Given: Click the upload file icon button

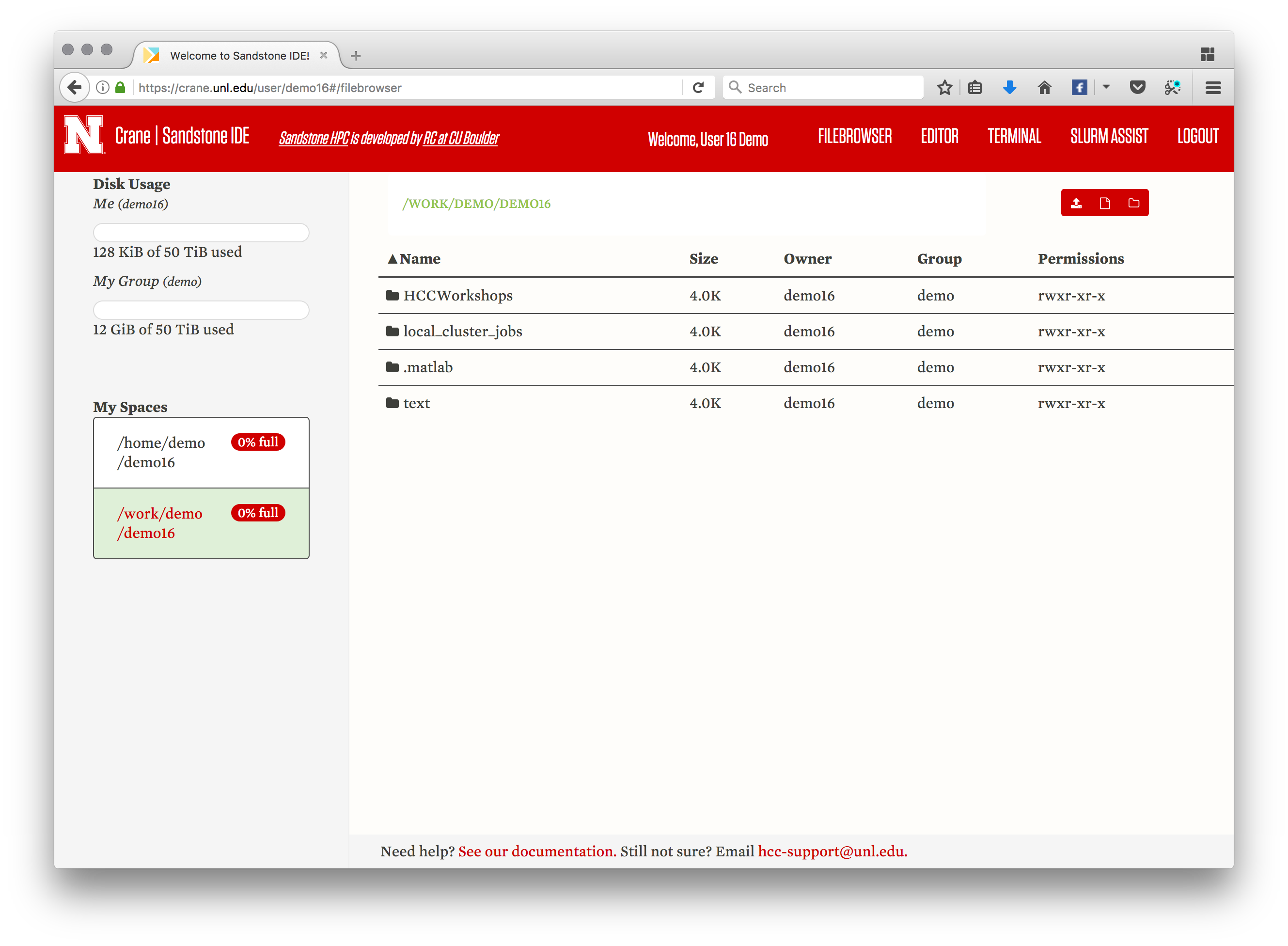Looking at the screenshot, I should click(x=1076, y=203).
